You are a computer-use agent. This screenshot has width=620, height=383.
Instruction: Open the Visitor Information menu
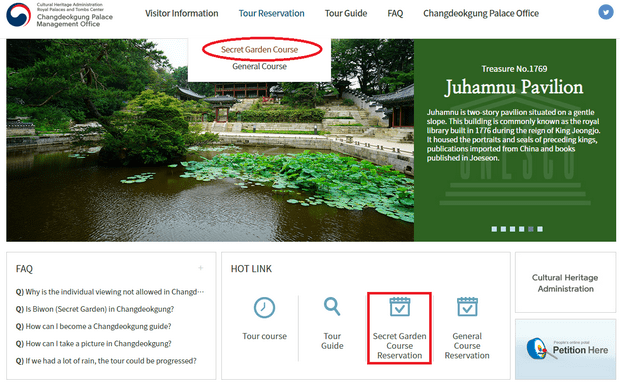181,13
